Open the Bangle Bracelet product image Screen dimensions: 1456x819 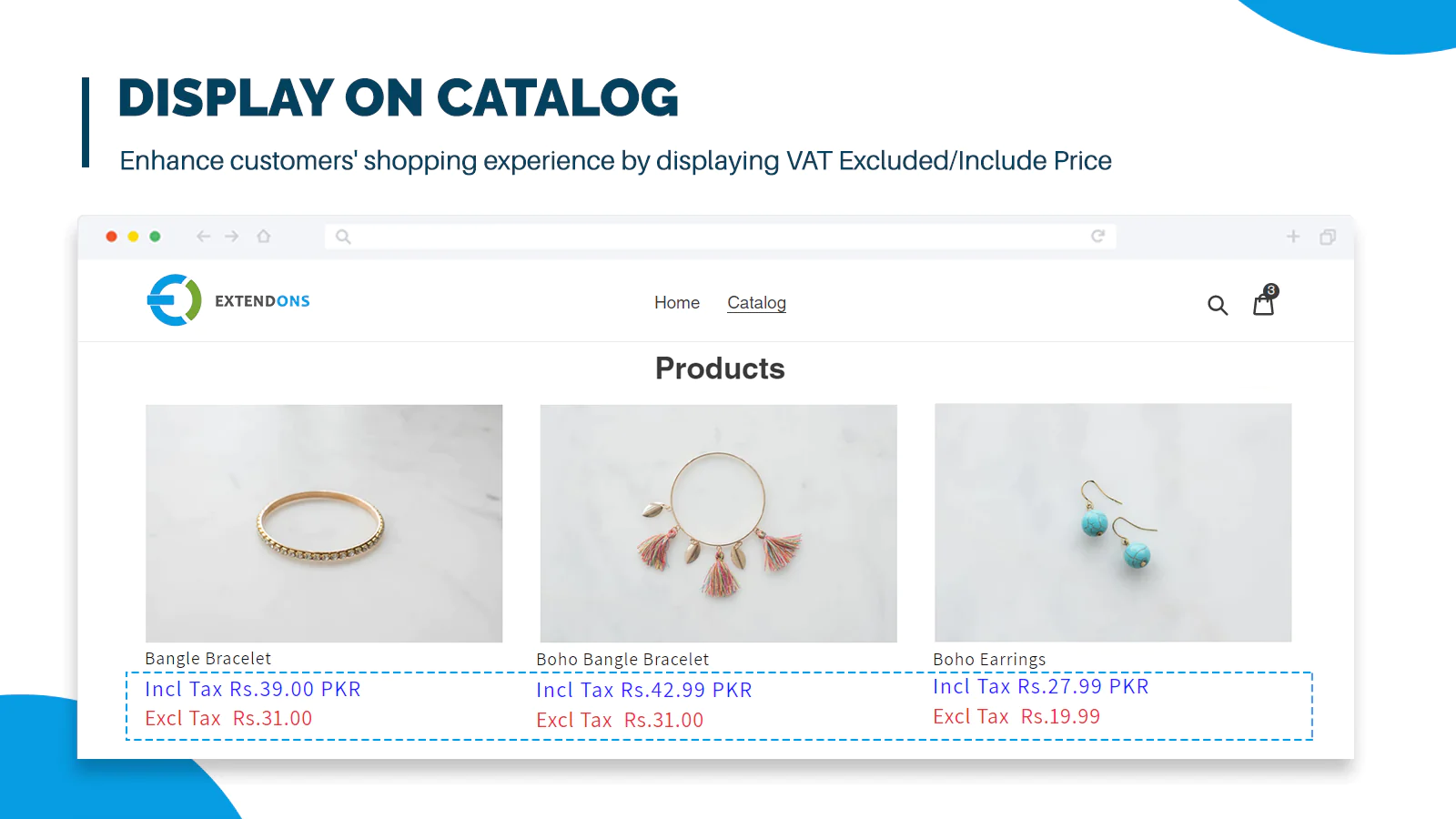(324, 523)
